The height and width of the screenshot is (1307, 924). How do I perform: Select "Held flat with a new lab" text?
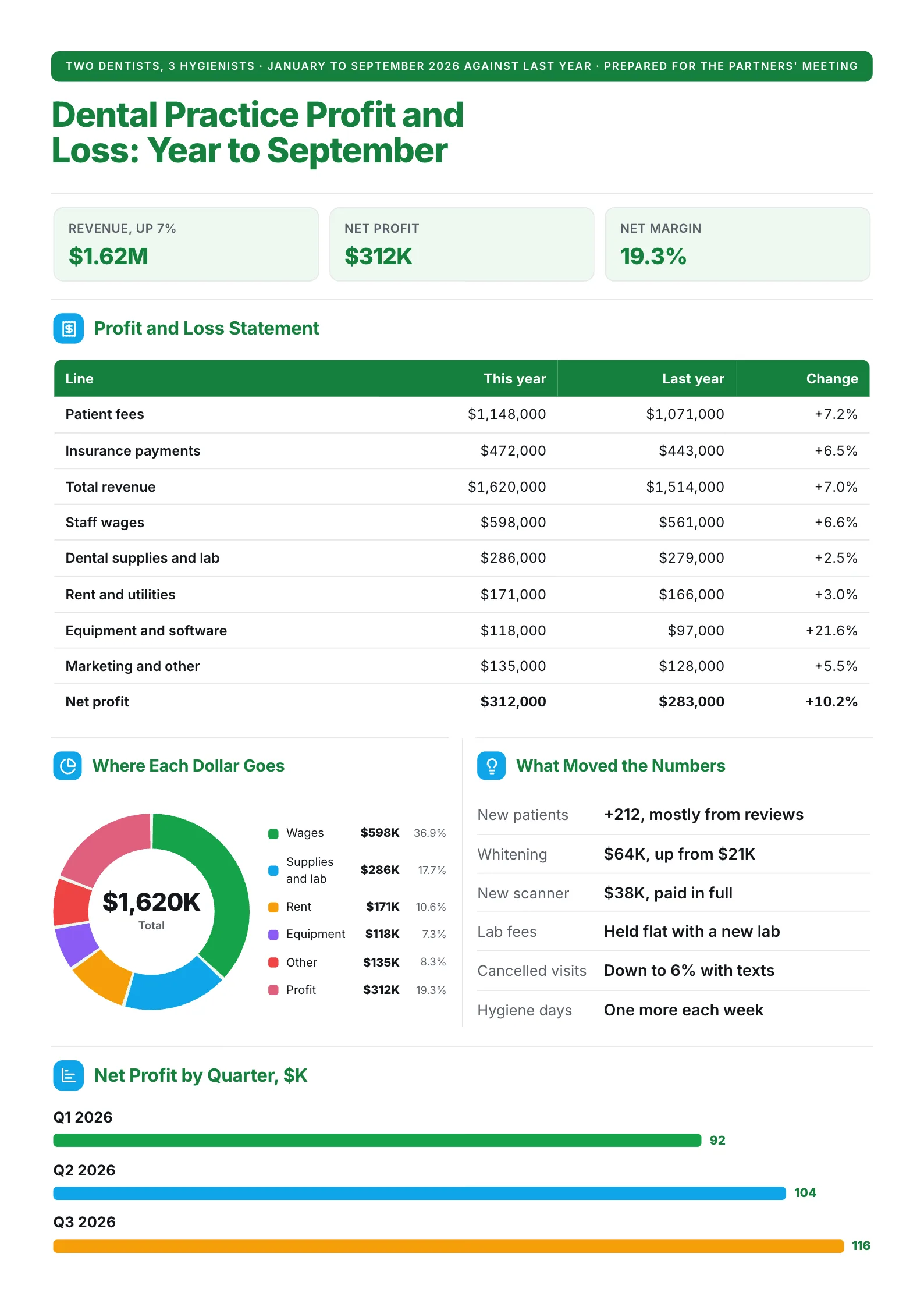[x=692, y=932]
